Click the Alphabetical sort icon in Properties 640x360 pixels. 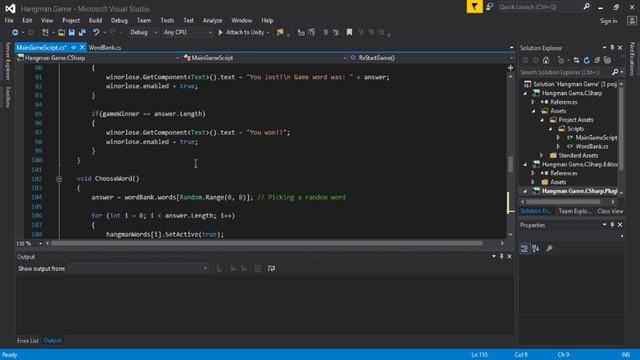point(536,248)
